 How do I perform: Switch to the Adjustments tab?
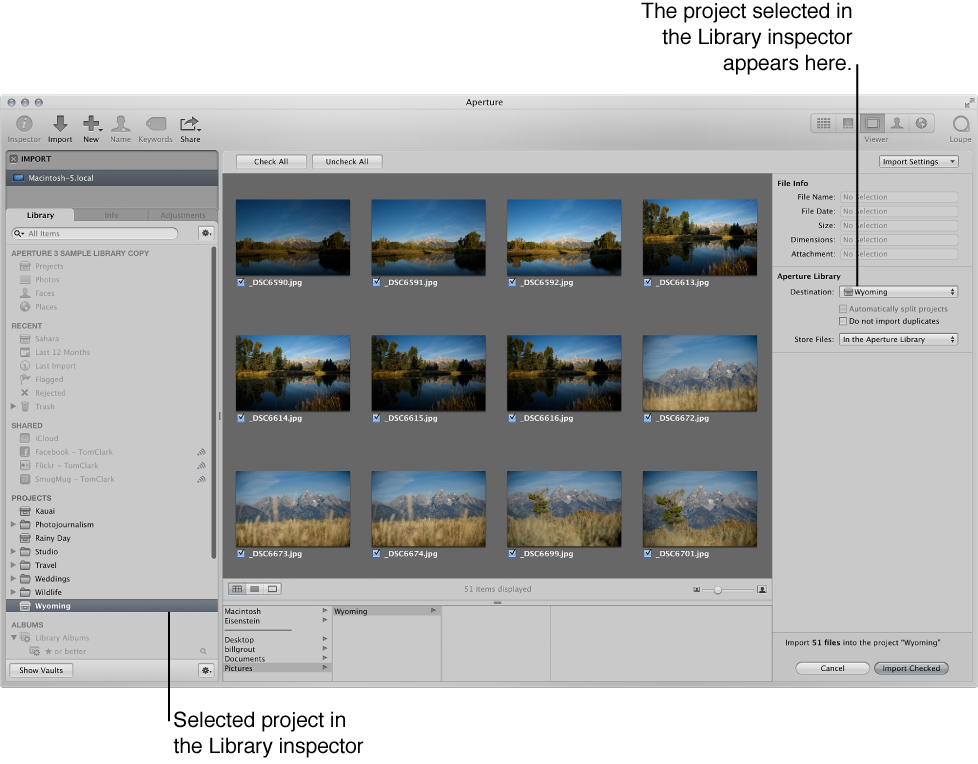tap(183, 215)
